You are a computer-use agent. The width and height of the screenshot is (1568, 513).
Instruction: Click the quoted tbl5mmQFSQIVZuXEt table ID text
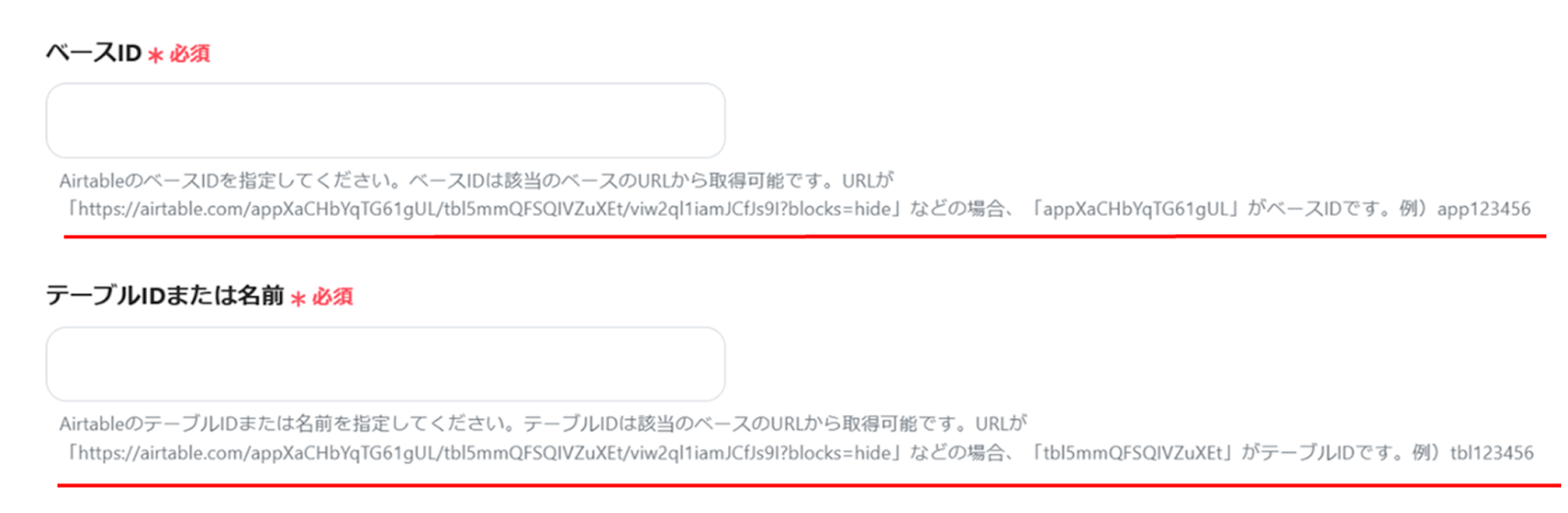(1134, 453)
